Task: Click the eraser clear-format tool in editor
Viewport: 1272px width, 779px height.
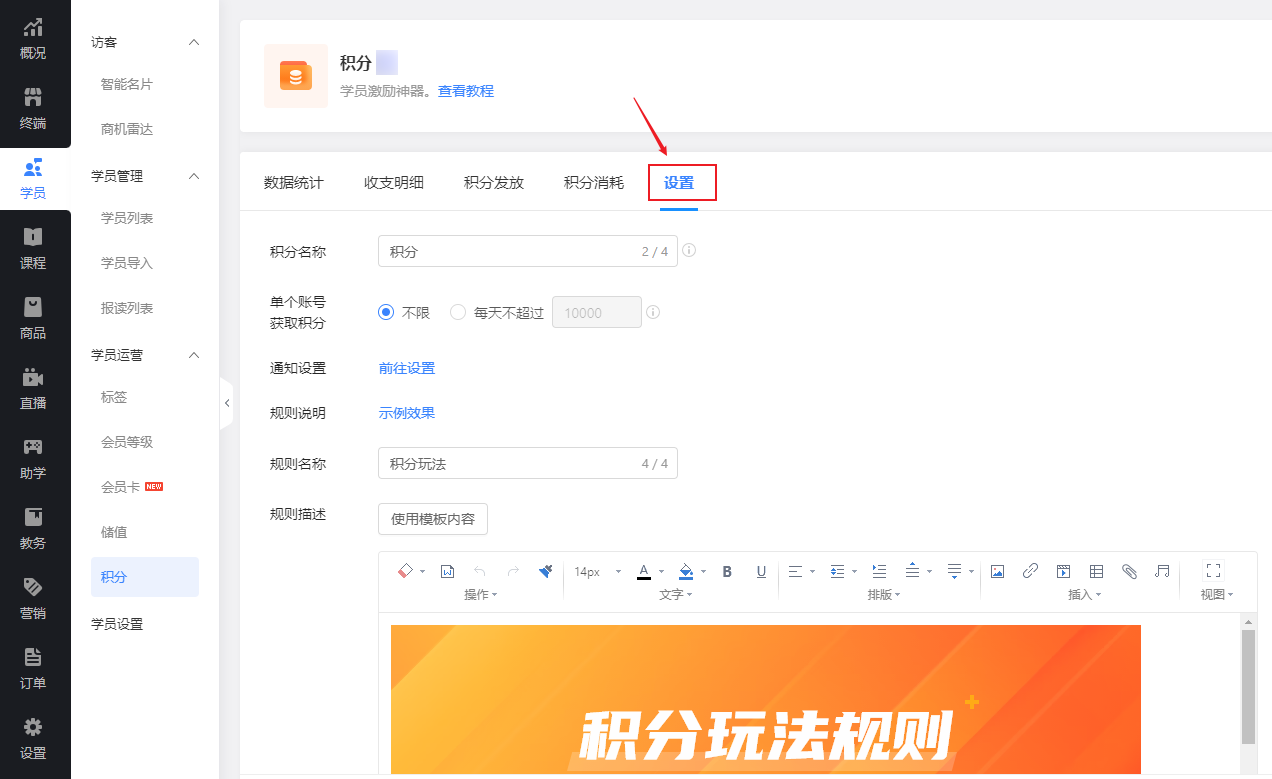Action: pyautogui.click(x=405, y=571)
